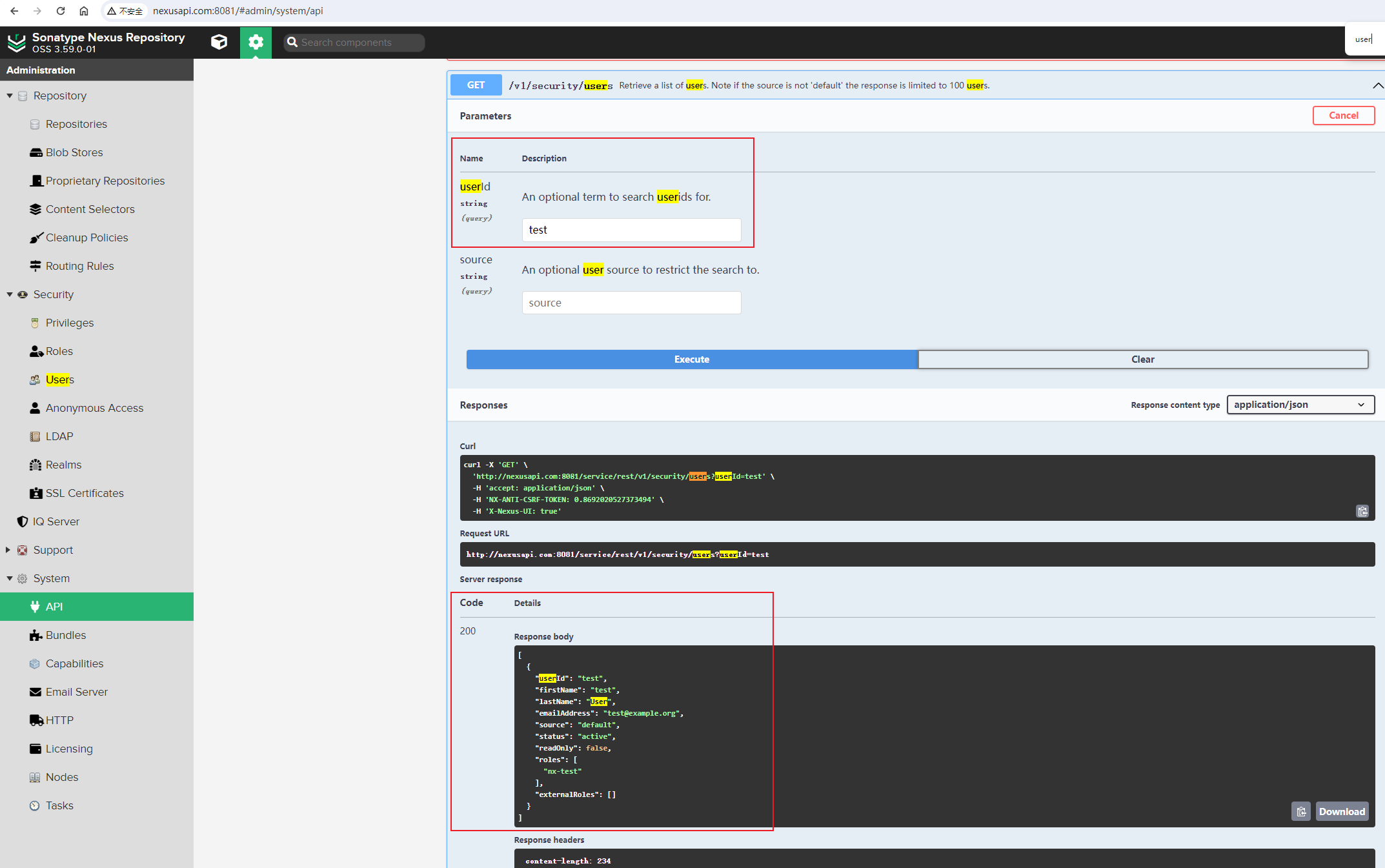Image resolution: width=1385 pixels, height=868 pixels.
Task: Click the Realms icon
Action: pos(35,465)
